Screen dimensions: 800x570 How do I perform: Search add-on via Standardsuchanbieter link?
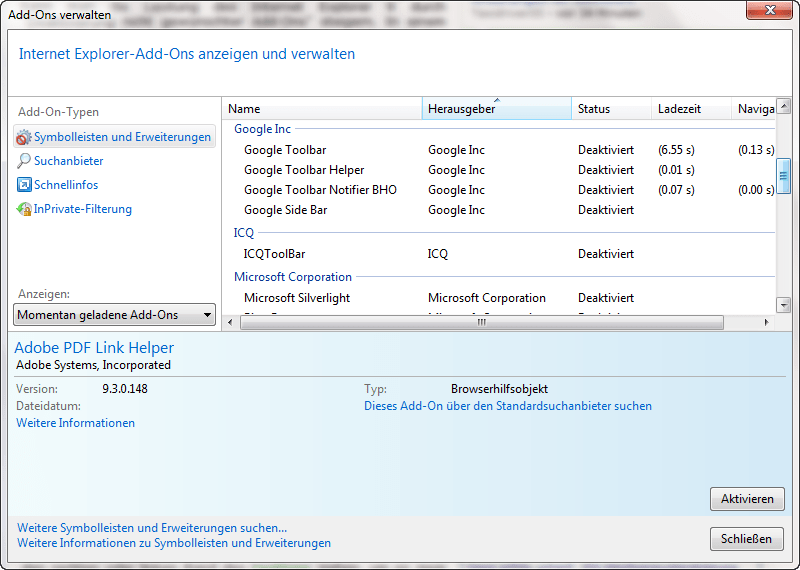tap(507, 406)
